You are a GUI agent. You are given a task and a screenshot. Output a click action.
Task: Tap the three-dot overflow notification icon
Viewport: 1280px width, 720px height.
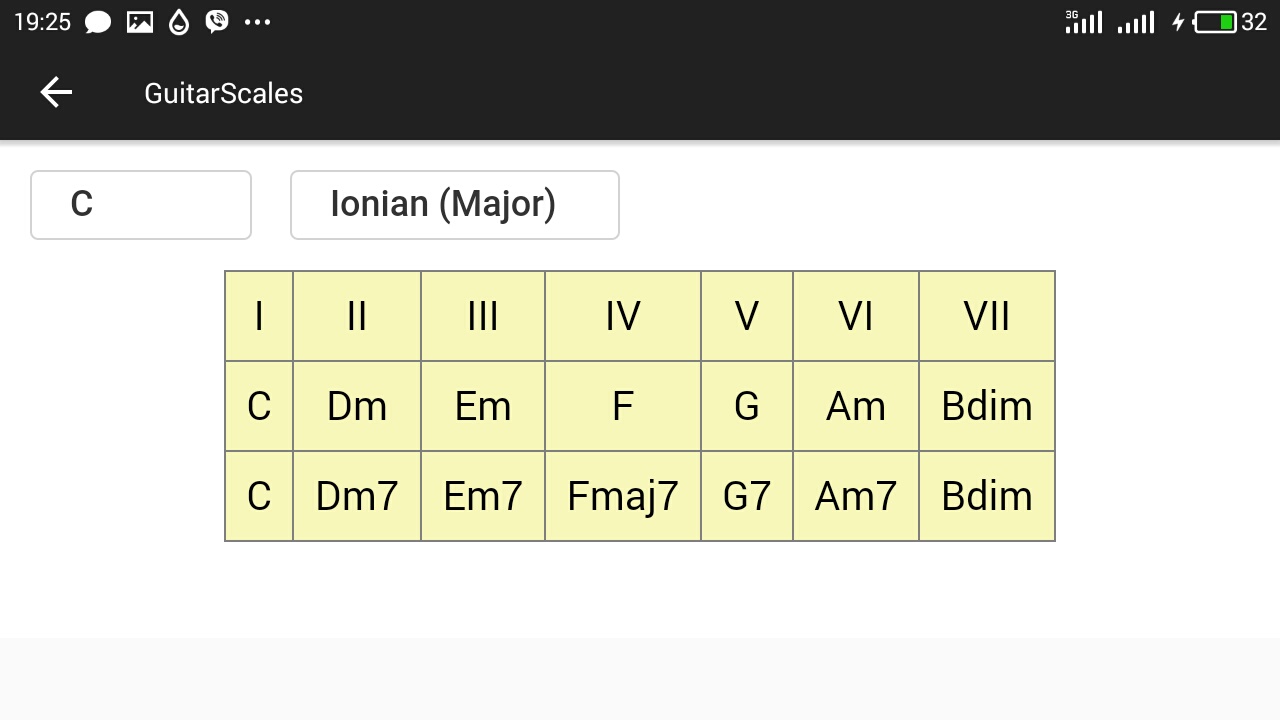(258, 22)
